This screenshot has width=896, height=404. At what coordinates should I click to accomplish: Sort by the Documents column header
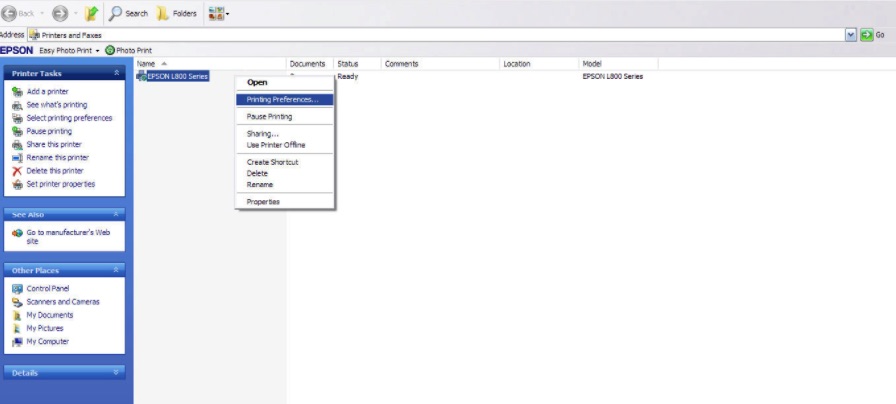pos(310,64)
